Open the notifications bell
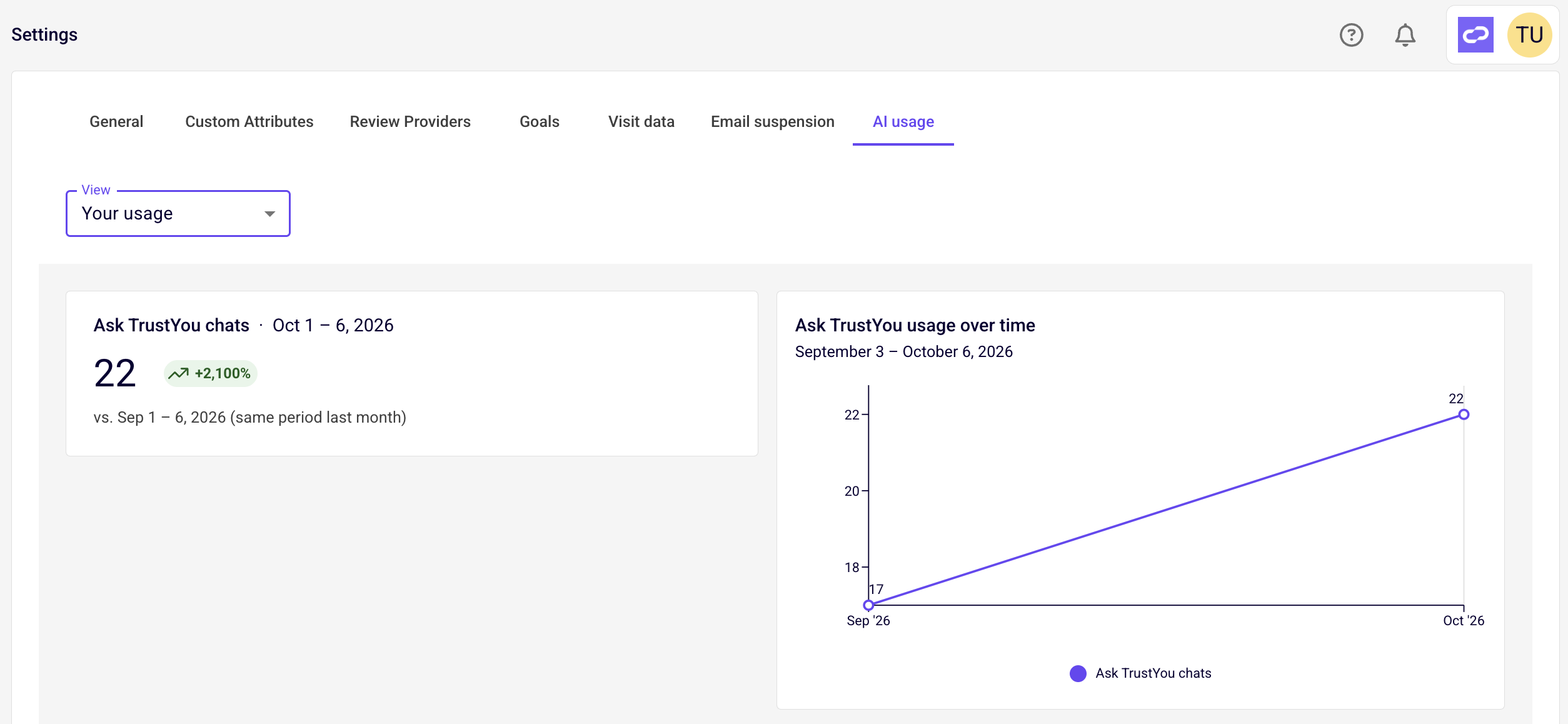 1405,35
